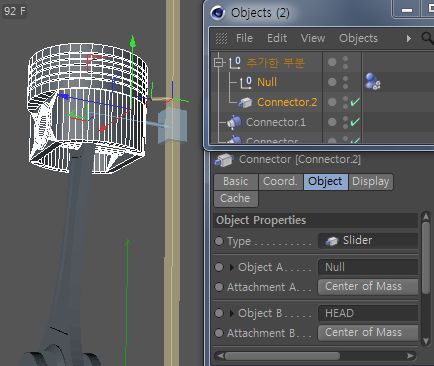Click the Null object's icon in tree

point(246,82)
